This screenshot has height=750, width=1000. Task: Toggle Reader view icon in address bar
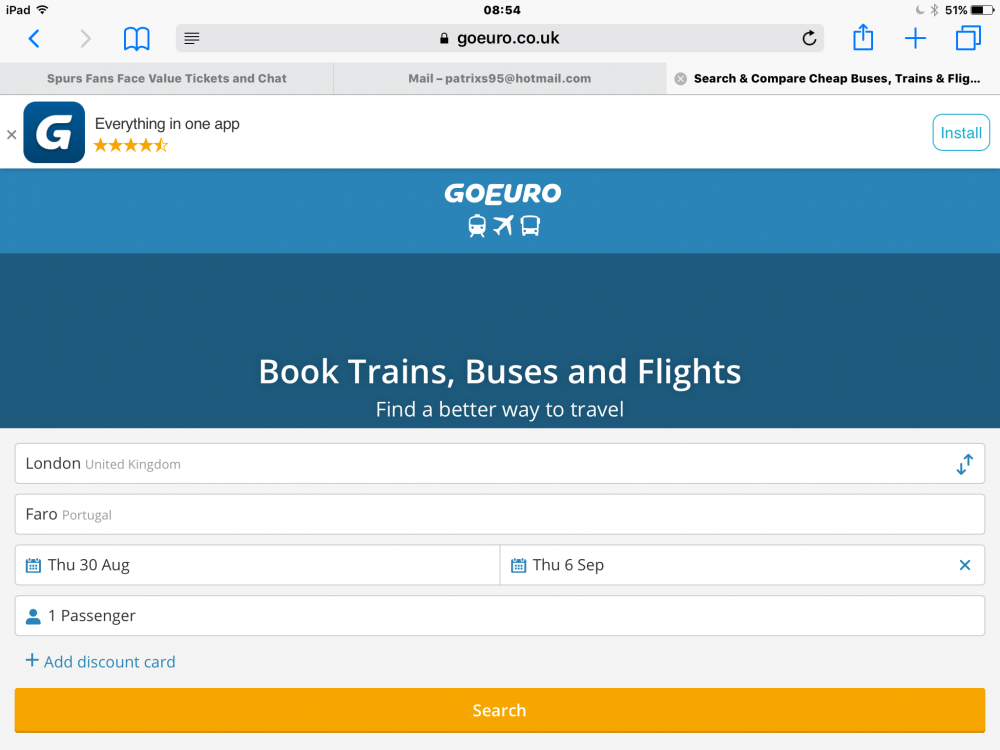[x=192, y=38]
